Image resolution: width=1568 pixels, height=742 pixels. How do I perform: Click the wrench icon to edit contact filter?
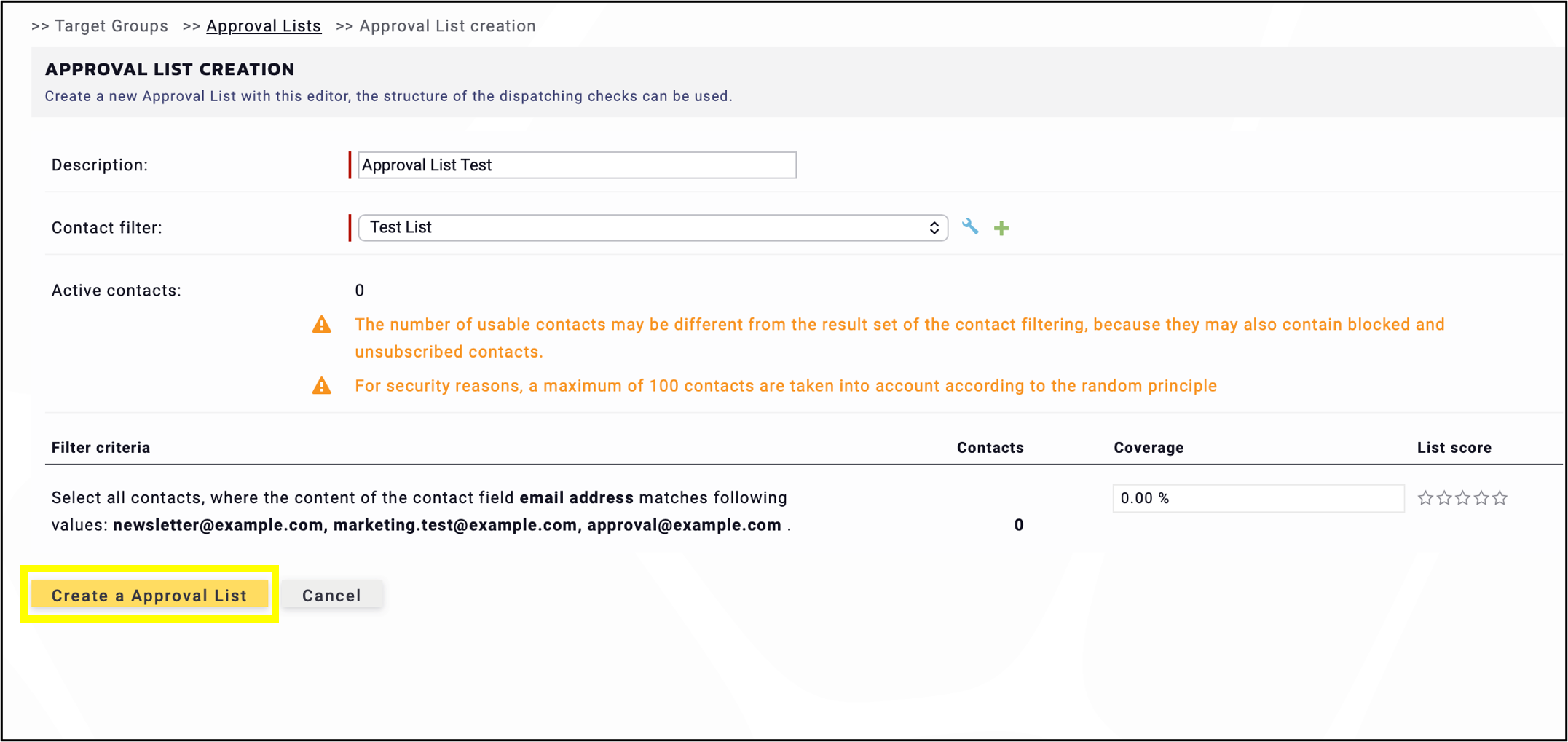coord(969,227)
